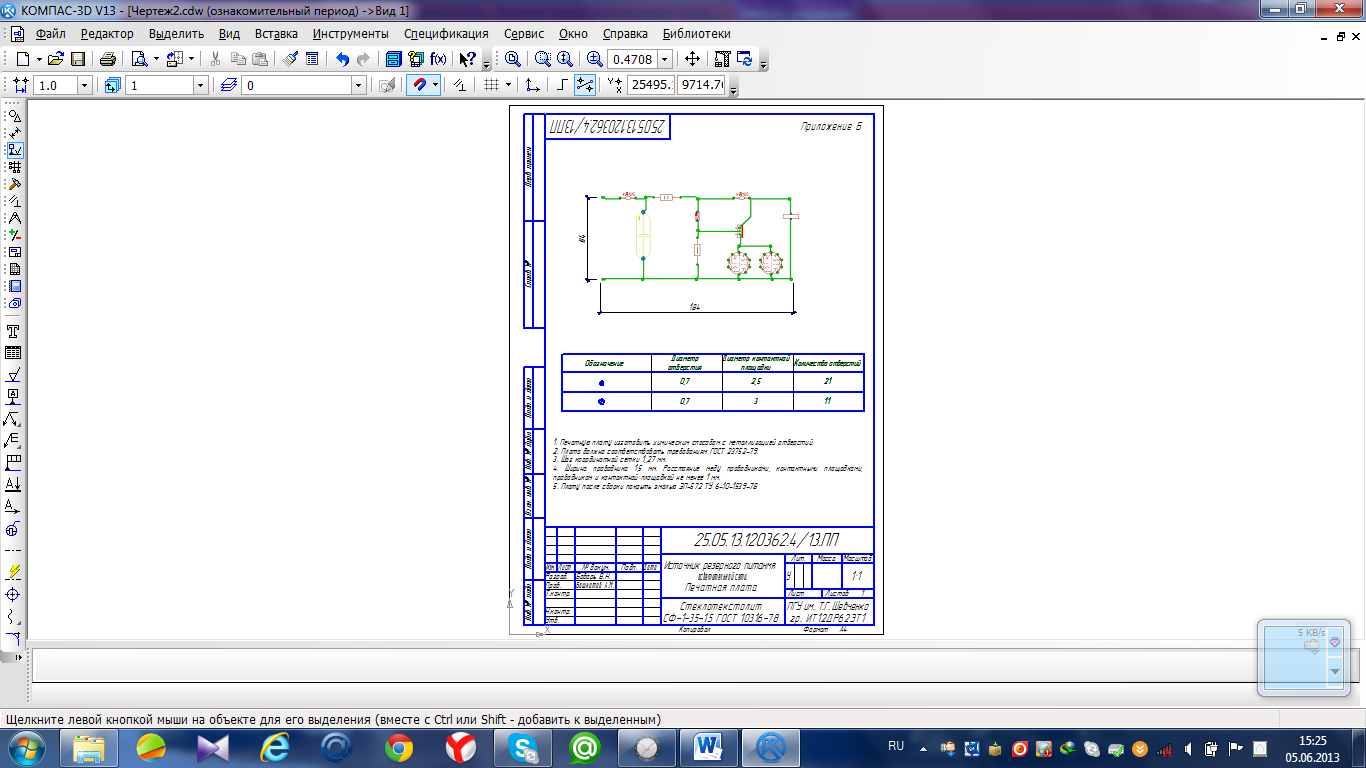Open a file with the folder icon

(56, 59)
